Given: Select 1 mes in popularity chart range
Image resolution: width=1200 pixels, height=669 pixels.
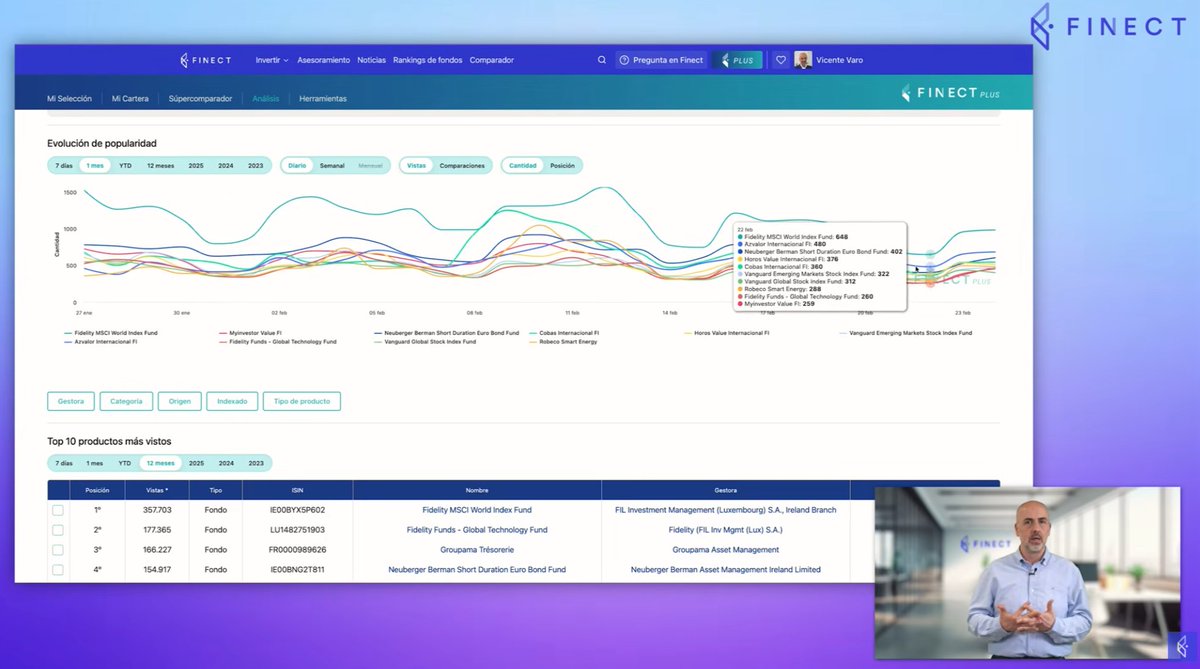Looking at the screenshot, I should (95, 166).
